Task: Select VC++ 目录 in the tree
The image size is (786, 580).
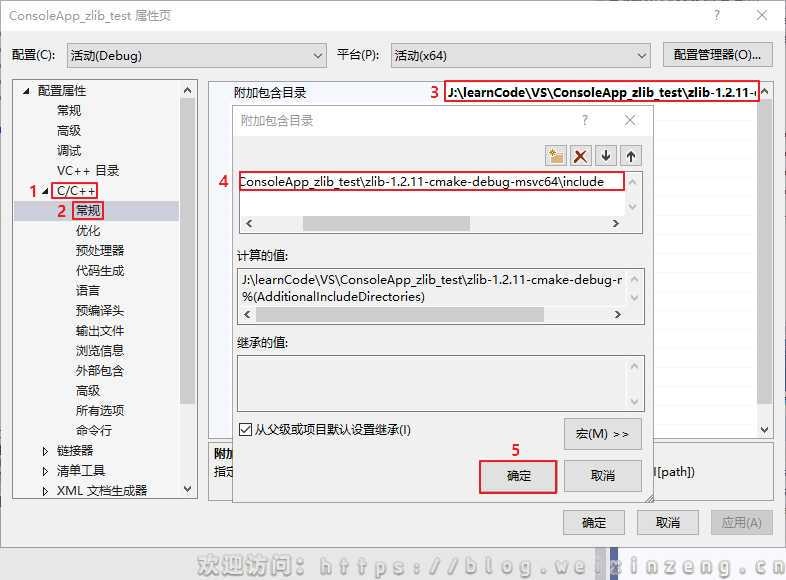Action: point(88,170)
